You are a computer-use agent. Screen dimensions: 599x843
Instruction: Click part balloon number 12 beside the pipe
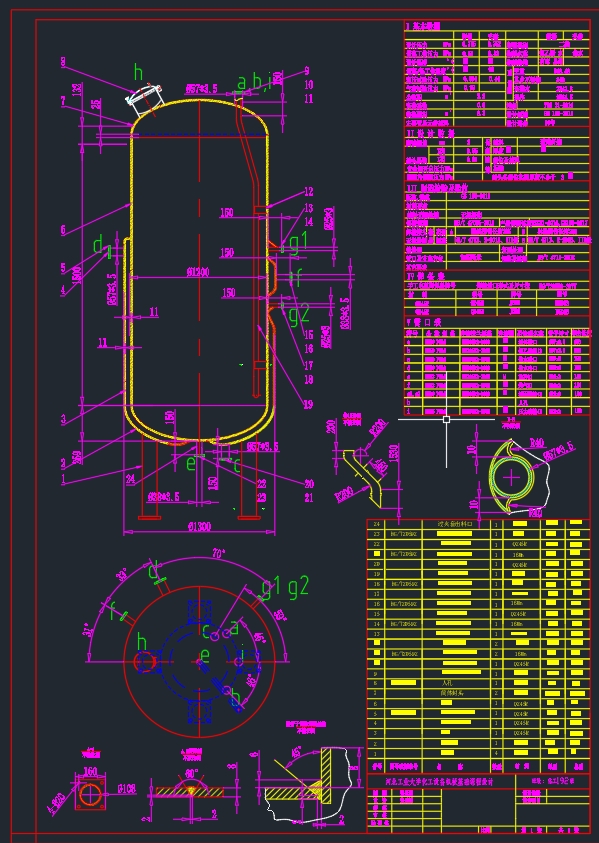click(x=308, y=191)
